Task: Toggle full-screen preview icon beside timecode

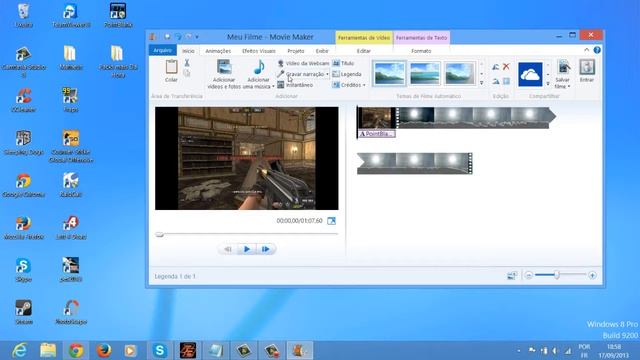Action: [x=331, y=221]
